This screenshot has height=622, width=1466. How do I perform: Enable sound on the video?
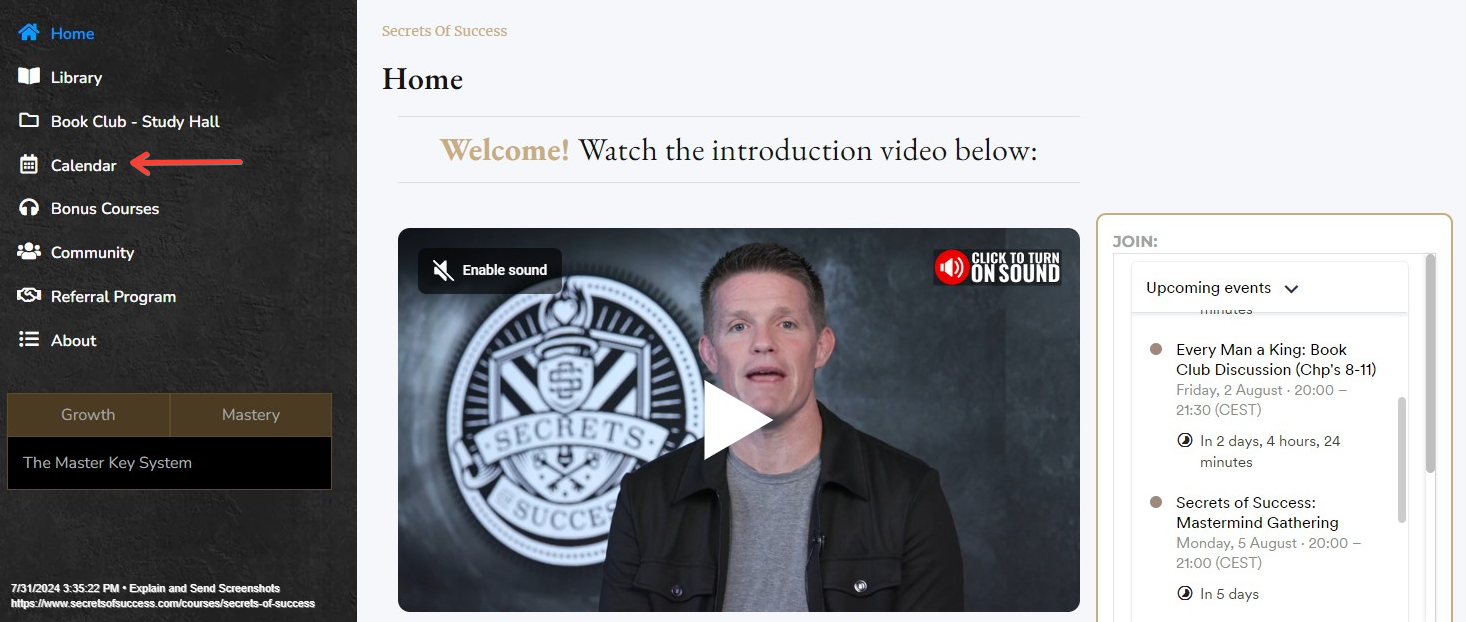pos(490,270)
